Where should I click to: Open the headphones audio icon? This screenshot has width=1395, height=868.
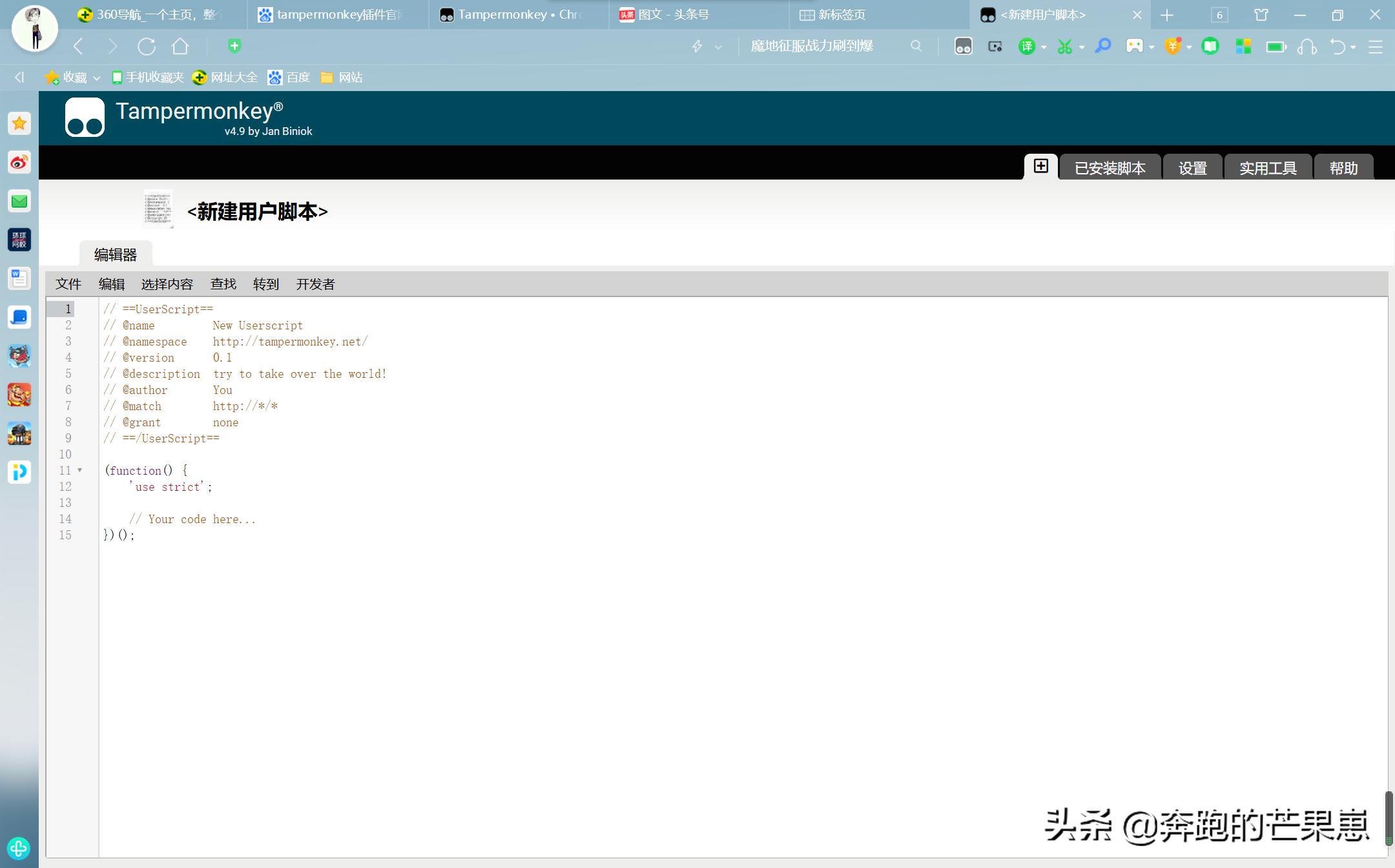point(1307,46)
